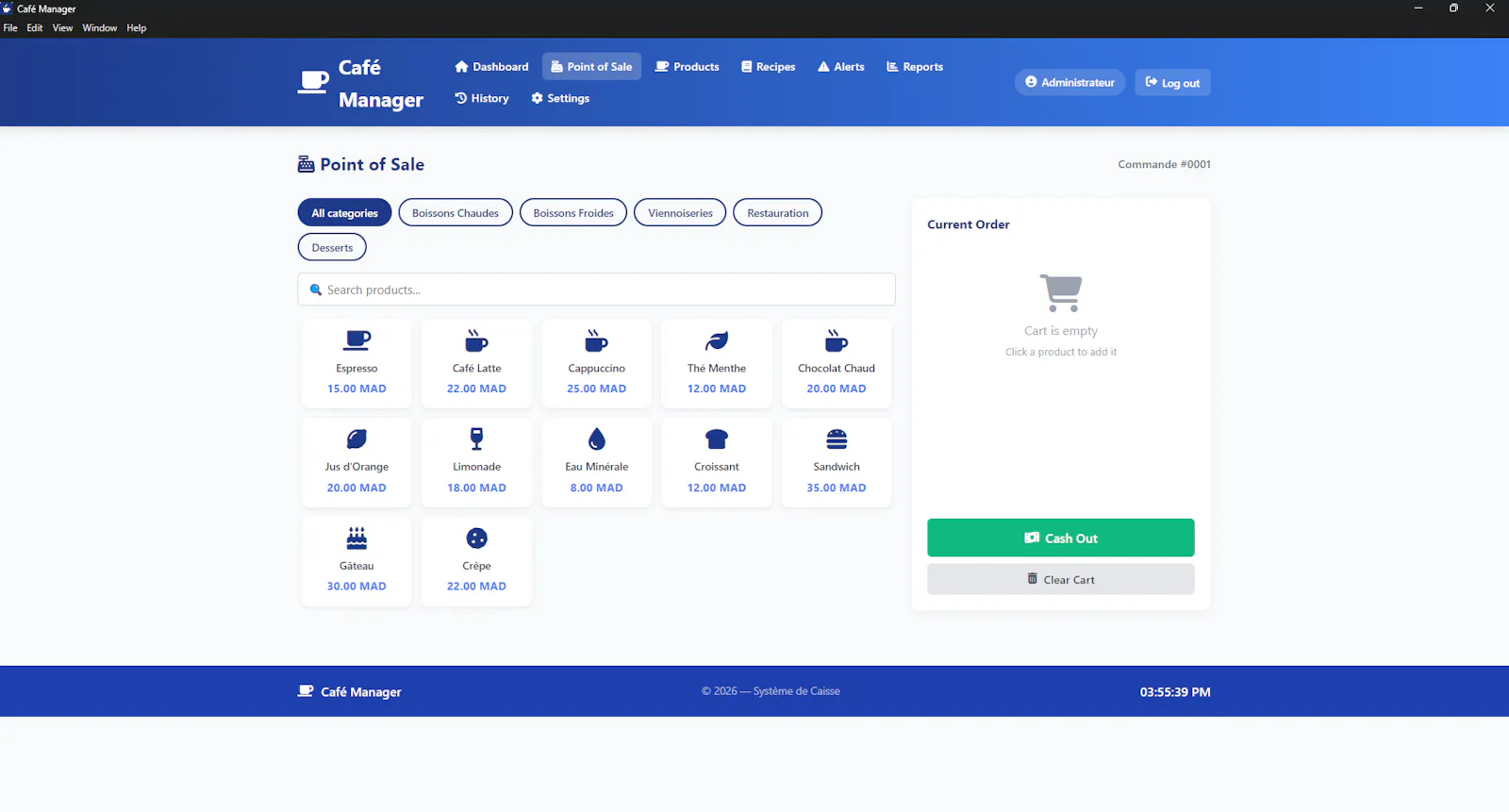Filter by Boissons Froides
Image resolution: width=1509 pixels, height=812 pixels.
pyautogui.click(x=573, y=213)
